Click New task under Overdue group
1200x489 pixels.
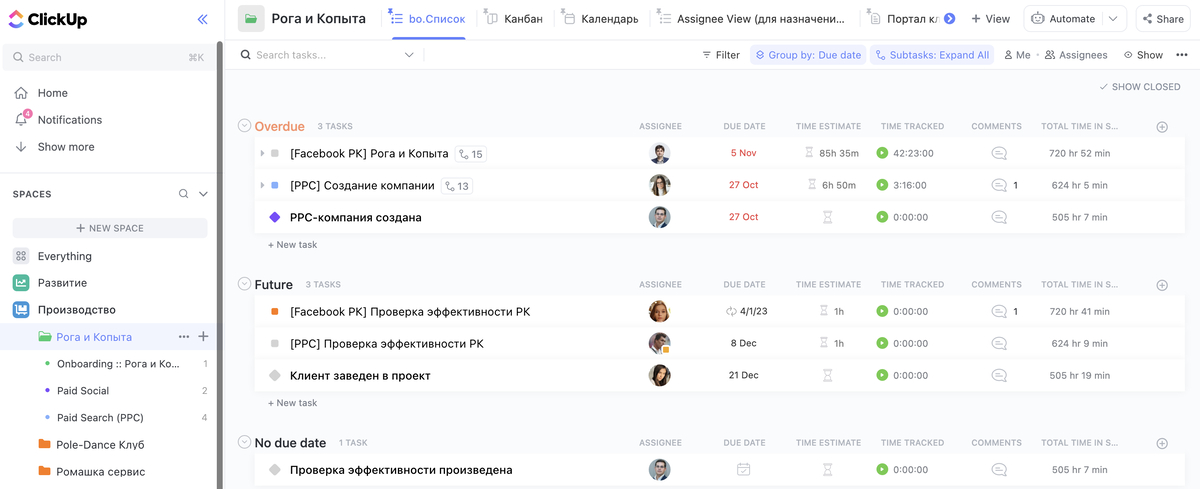coord(293,245)
